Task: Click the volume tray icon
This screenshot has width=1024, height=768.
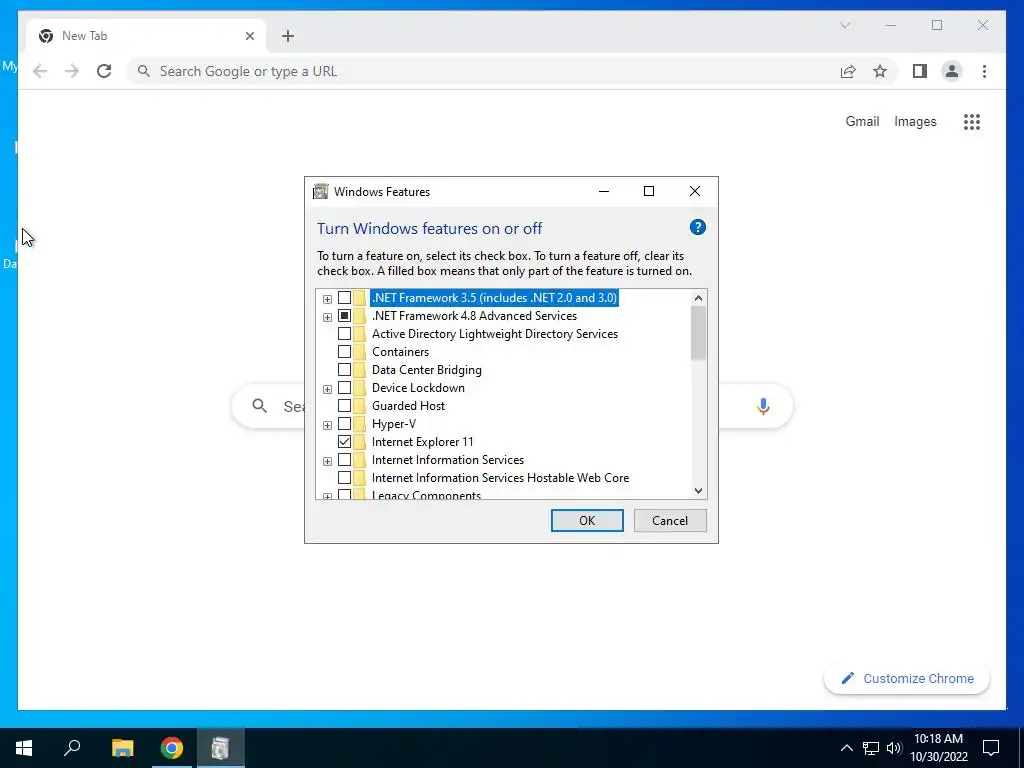Action: click(894, 748)
